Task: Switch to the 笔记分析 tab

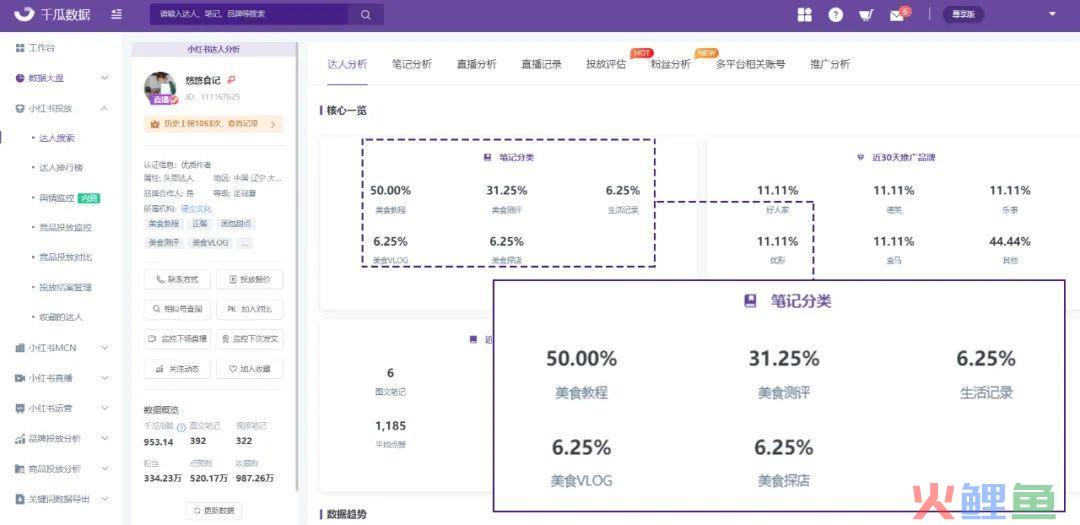Action: pos(412,64)
